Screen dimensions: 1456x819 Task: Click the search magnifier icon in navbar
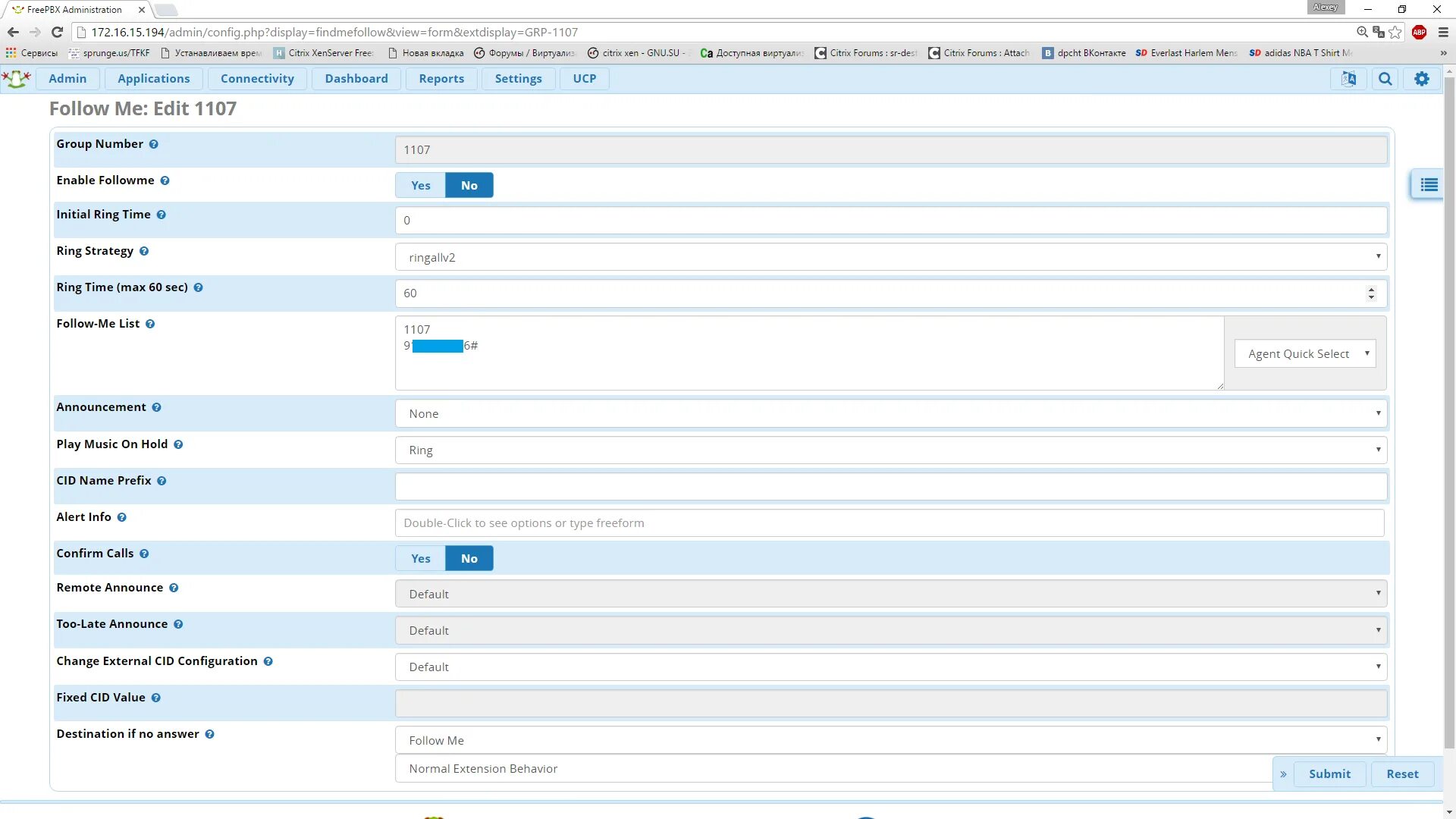(1385, 79)
